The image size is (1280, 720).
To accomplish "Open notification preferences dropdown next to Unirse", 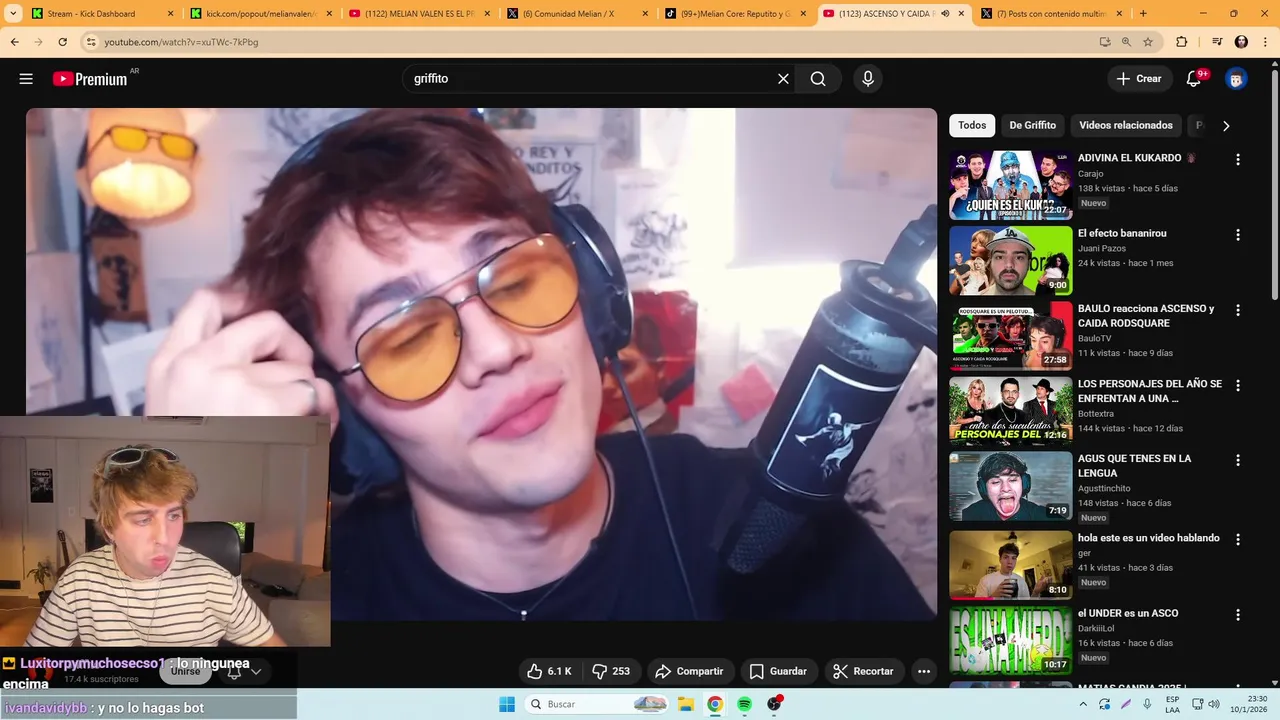I will click(244, 672).
